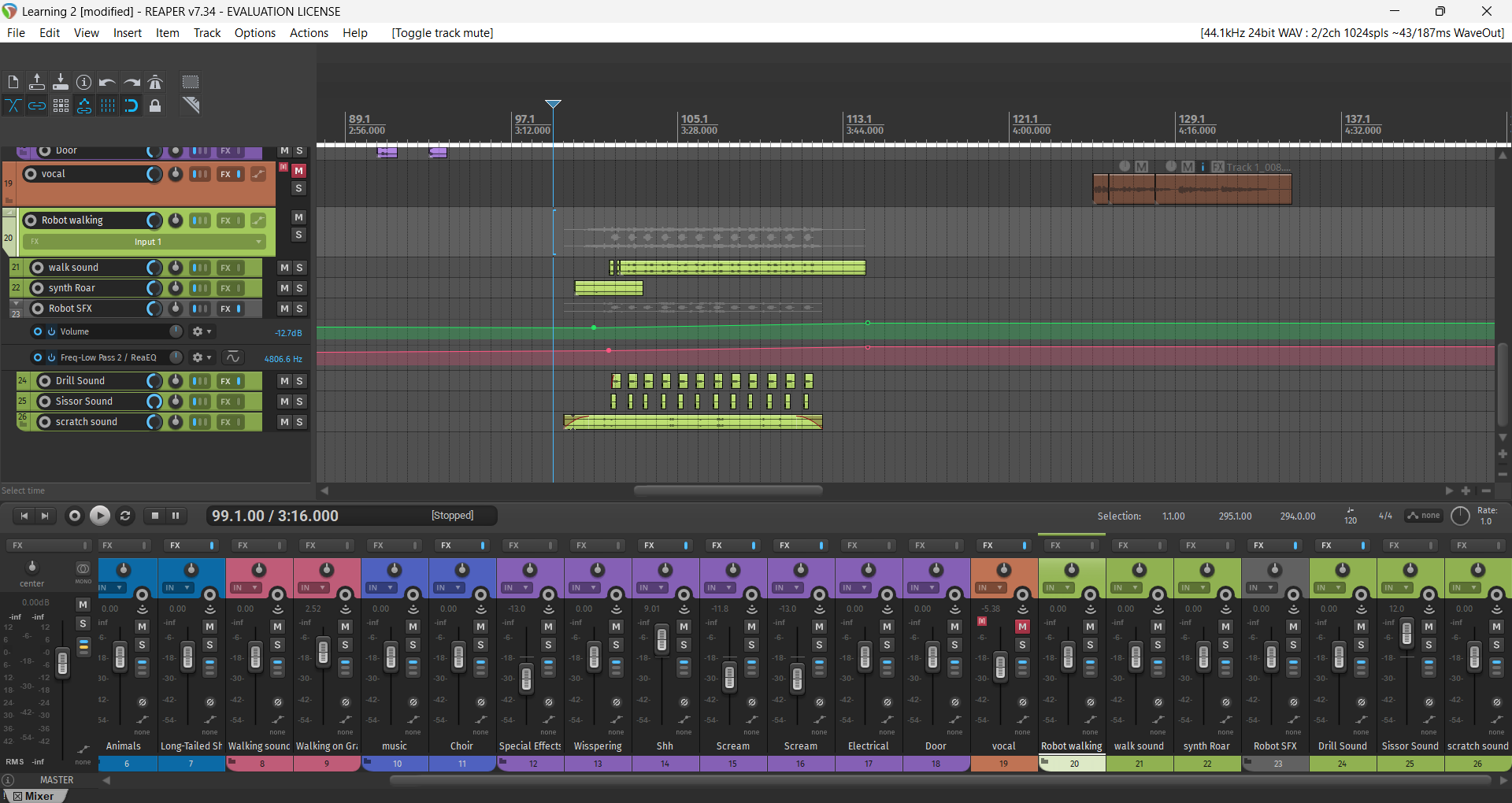Collapse Robot SFX folder arrow
This screenshot has height=803, width=1512.
click(16, 304)
